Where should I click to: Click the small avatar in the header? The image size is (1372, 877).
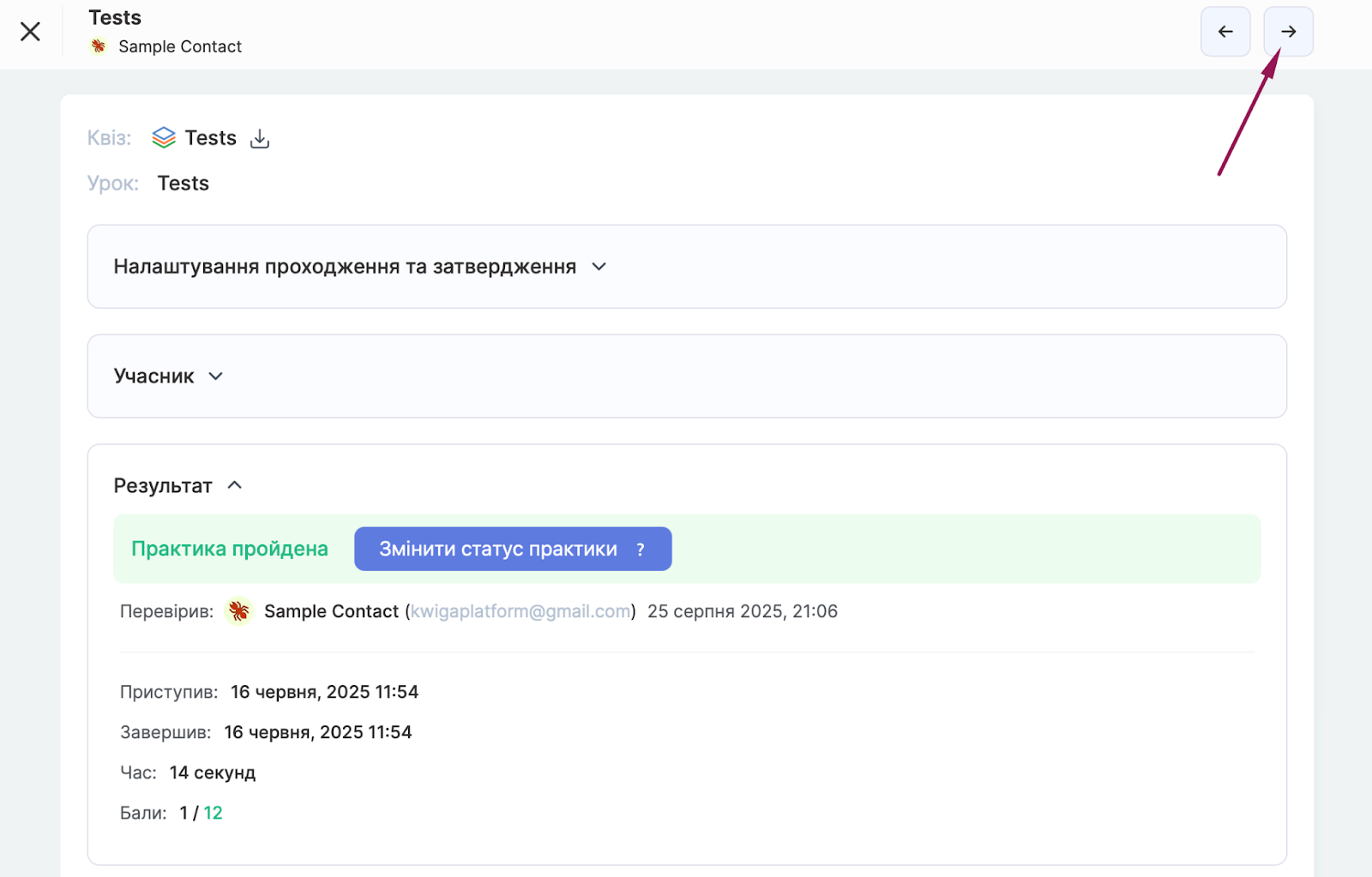click(x=99, y=46)
